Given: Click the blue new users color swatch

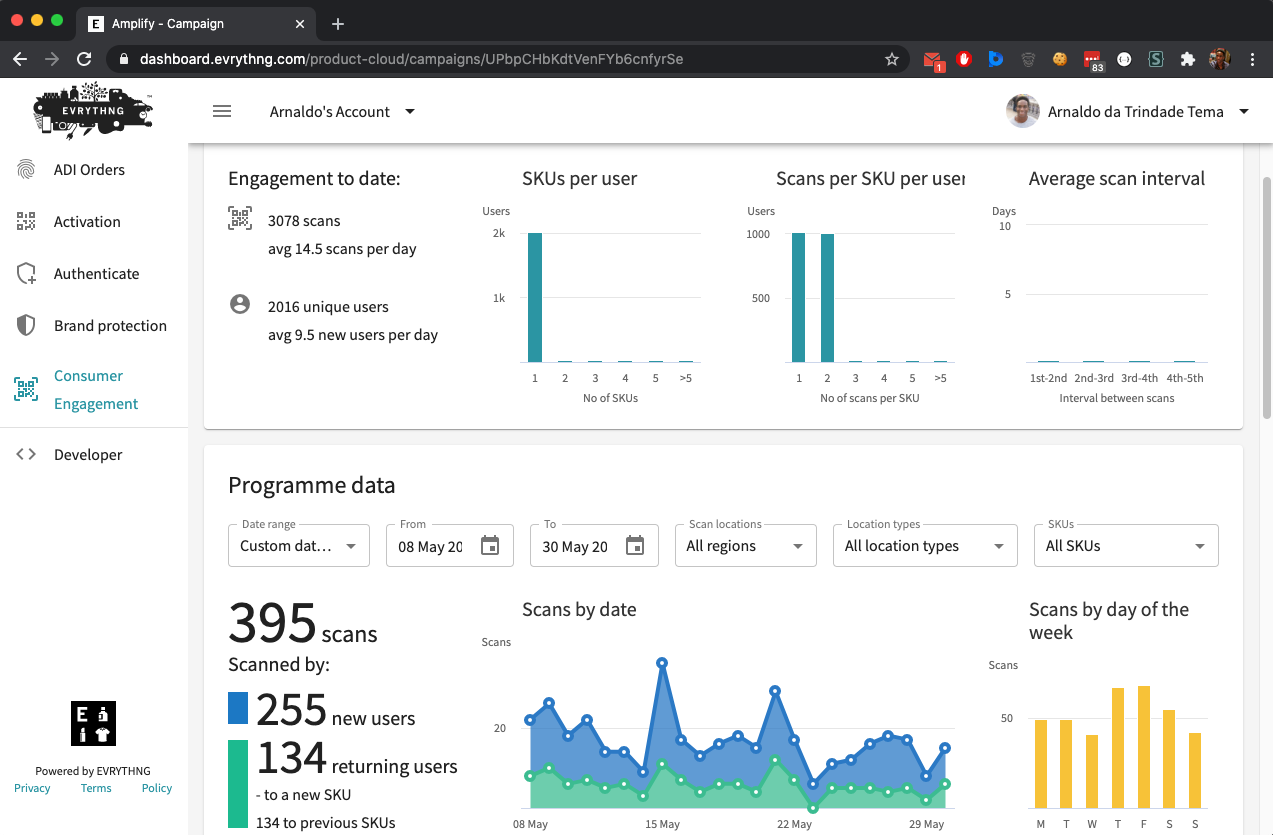Looking at the screenshot, I should [x=238, y=708].
